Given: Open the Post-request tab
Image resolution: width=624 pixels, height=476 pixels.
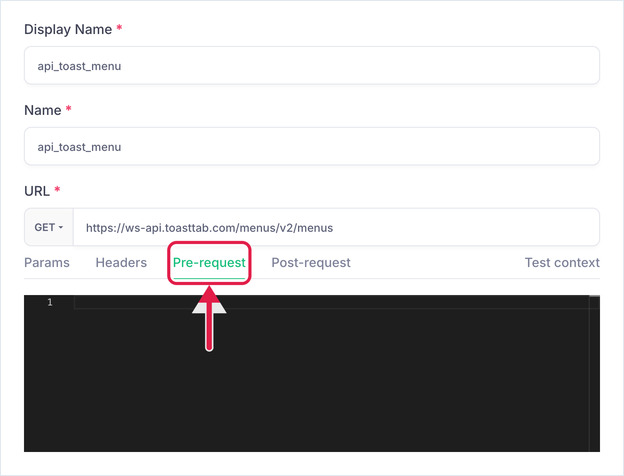Looking at the screenshot, I should (x=311, y=263).
